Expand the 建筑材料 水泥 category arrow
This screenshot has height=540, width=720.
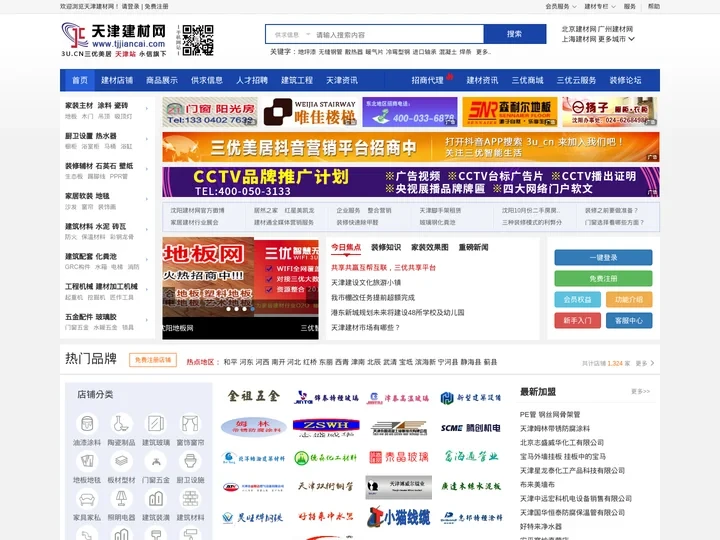point(147,230)
